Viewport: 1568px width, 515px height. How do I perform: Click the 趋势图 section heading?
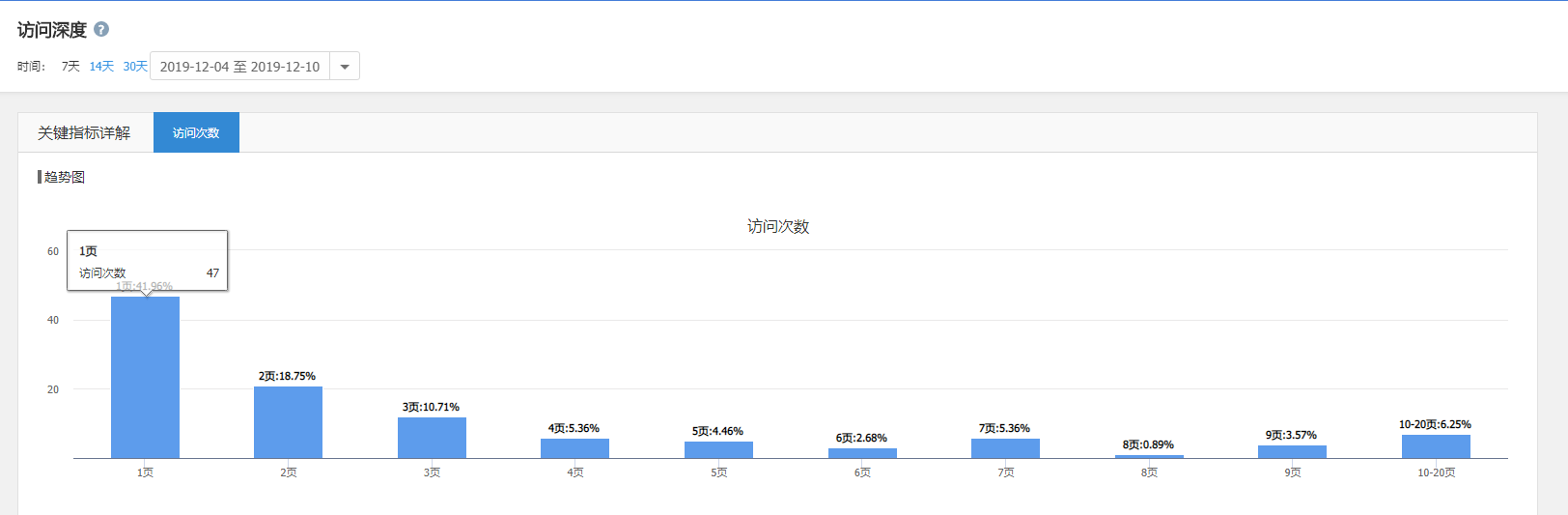(64, 177)
